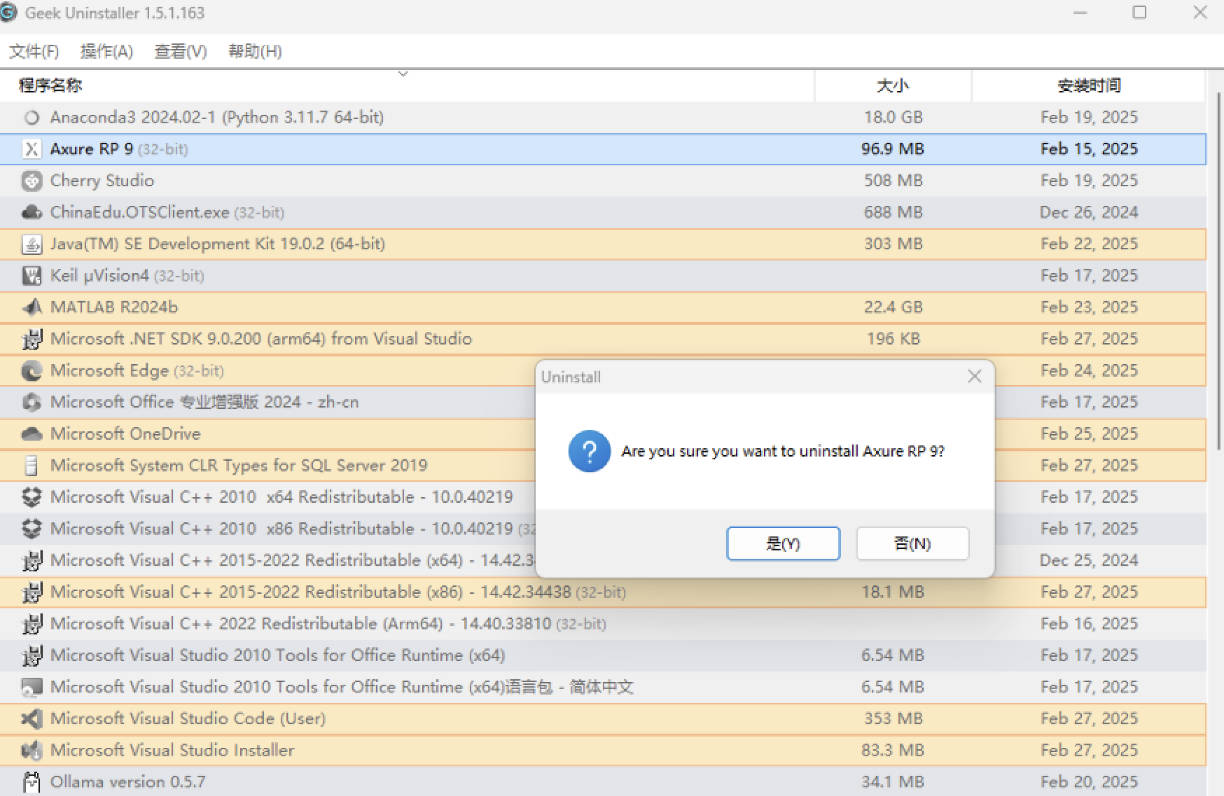Close the Uninstall dialog

point(975,377)
